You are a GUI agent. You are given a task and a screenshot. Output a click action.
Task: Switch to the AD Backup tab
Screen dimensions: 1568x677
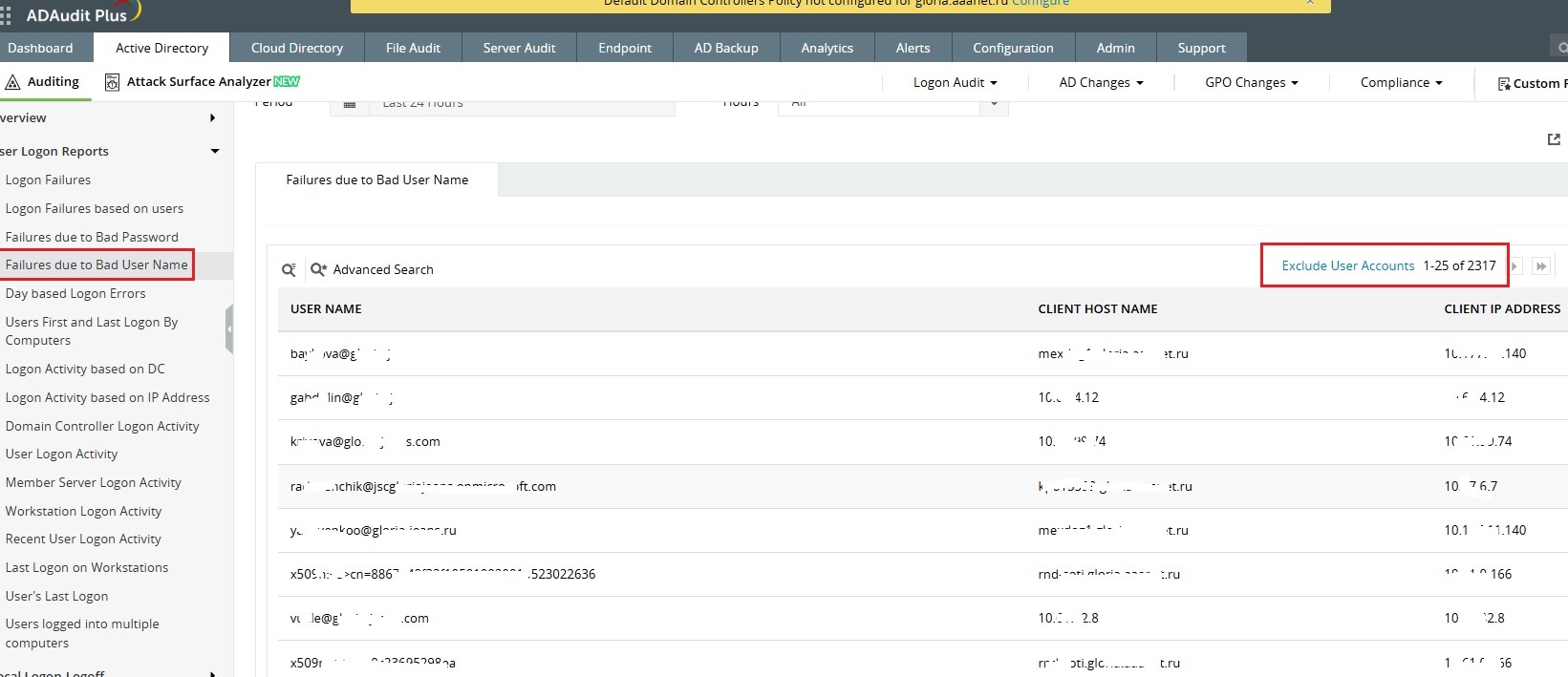pyautogui.click(x=726, y=48)
